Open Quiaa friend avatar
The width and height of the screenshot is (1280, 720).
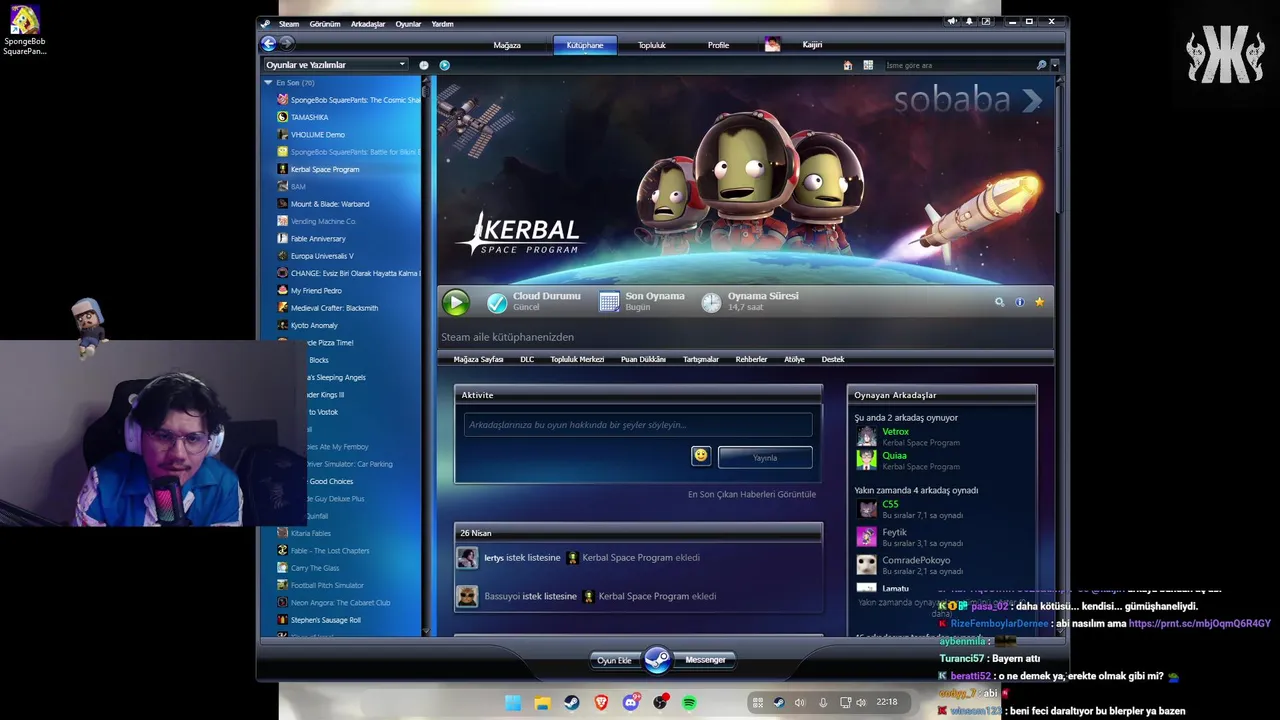(866, 460)
